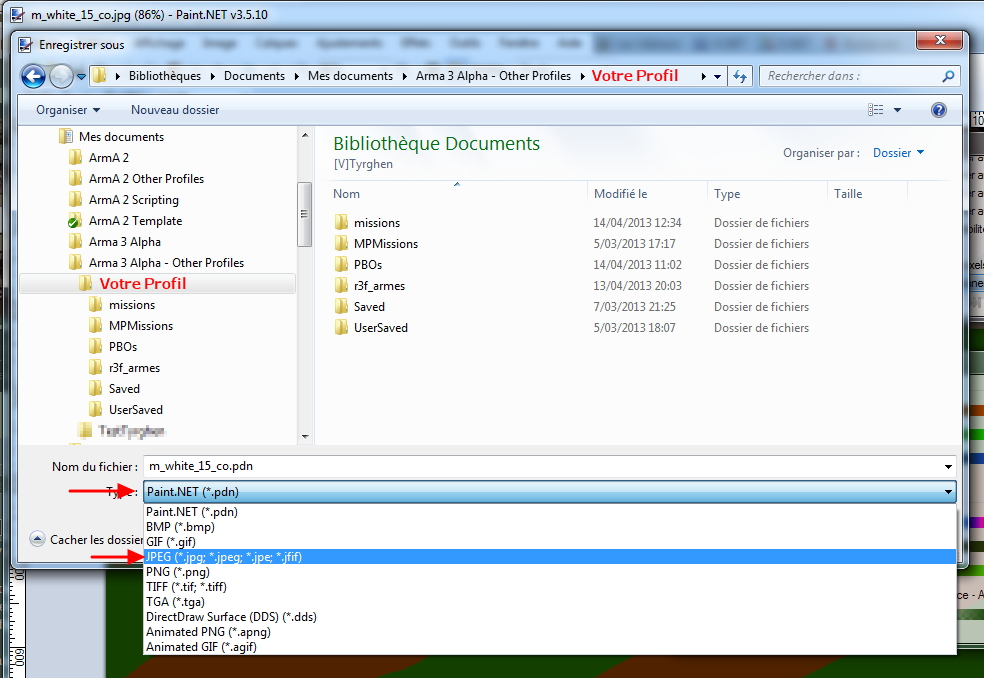The height and width of the screenshot is (678, 984).
Task: Select the MPMissions folder in tree
Action: (141, 326)
